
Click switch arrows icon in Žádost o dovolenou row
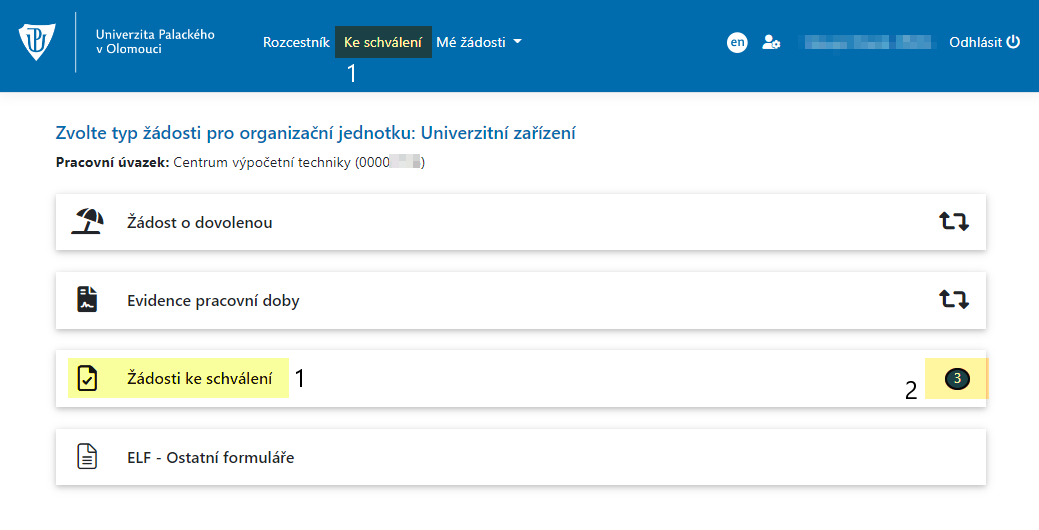click(x=954, y=222)
